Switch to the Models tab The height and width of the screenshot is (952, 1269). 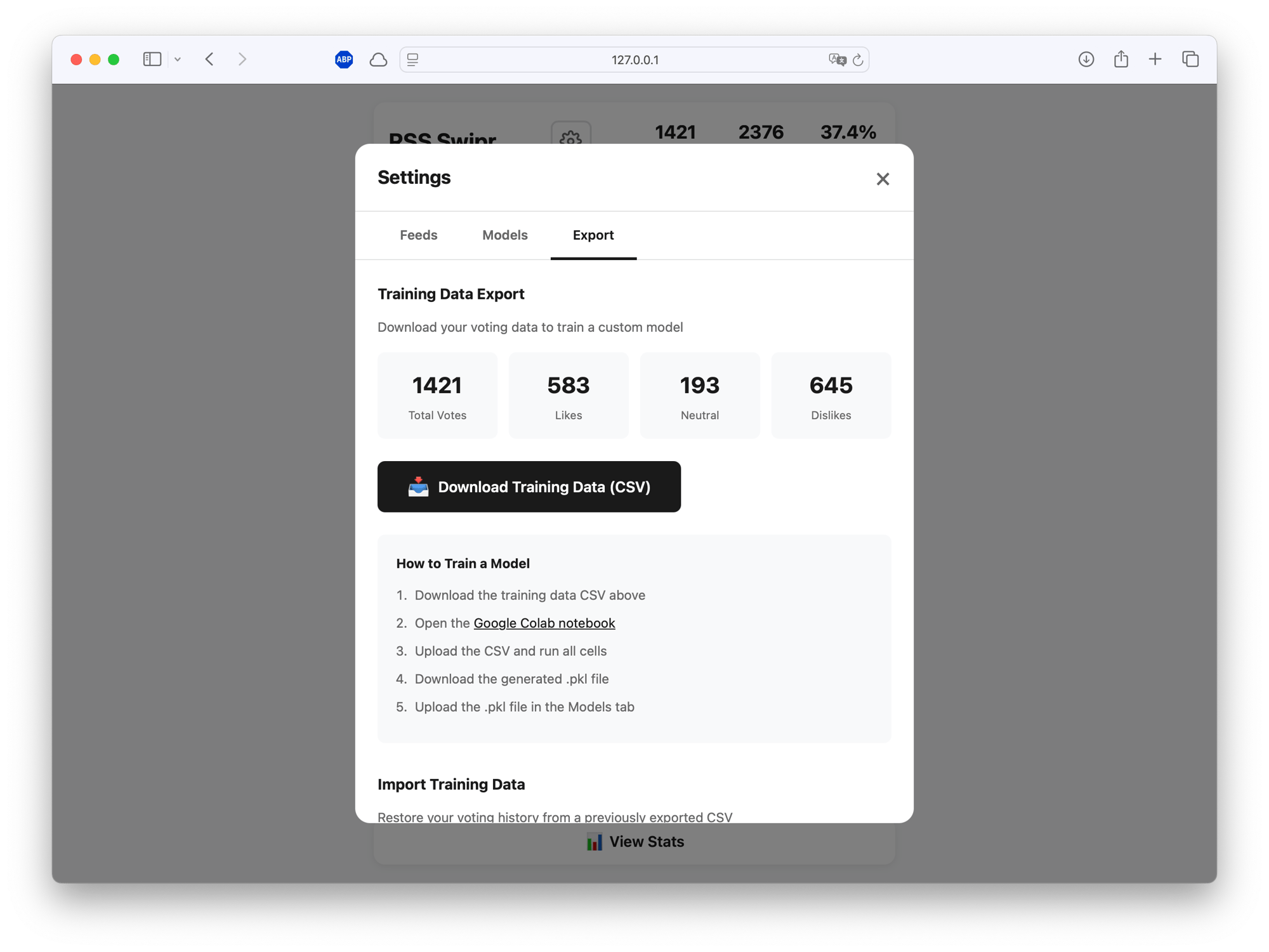(x=504, y=235)
